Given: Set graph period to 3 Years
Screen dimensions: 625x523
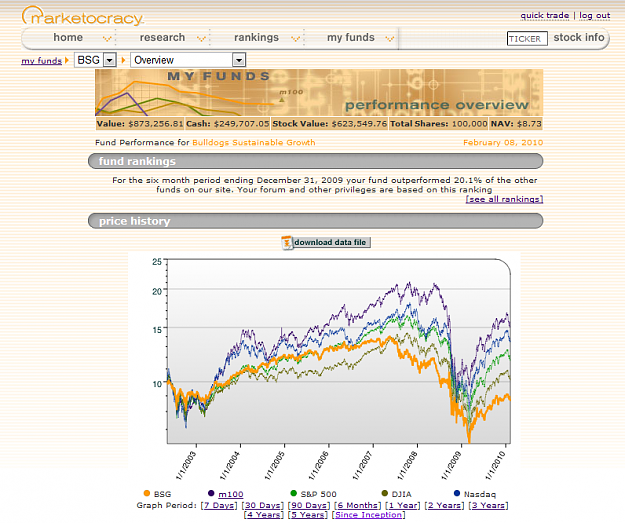Looking at the screenshot, I should [488, 505].
